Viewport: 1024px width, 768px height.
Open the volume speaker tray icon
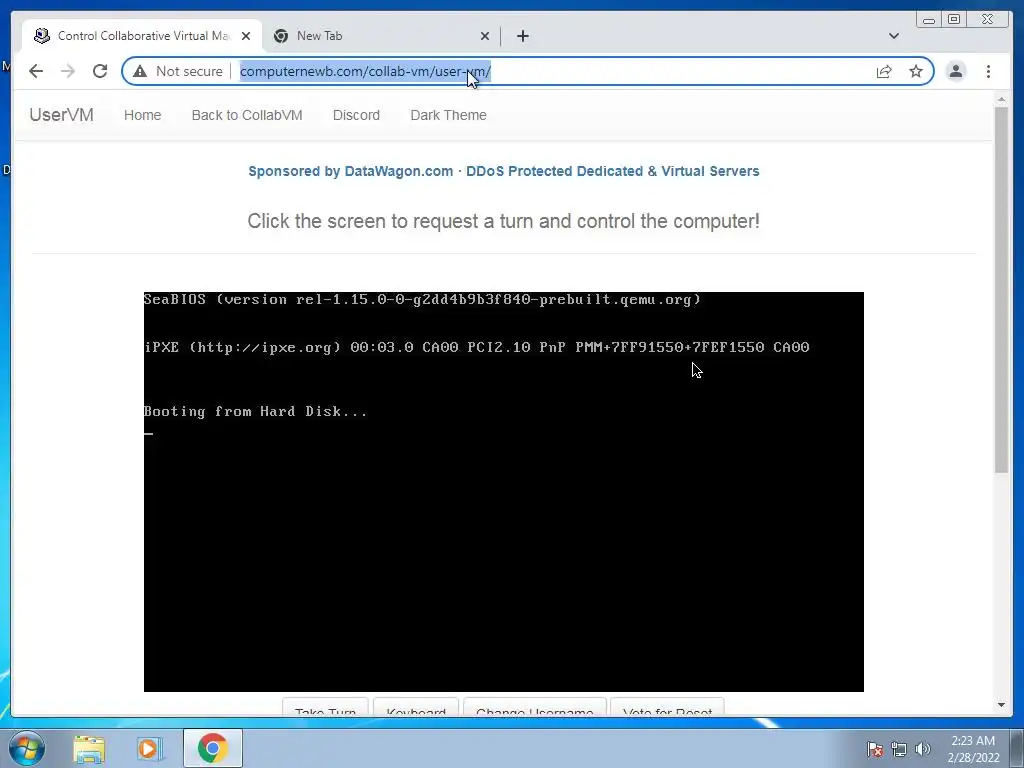[x=922, y=749]
